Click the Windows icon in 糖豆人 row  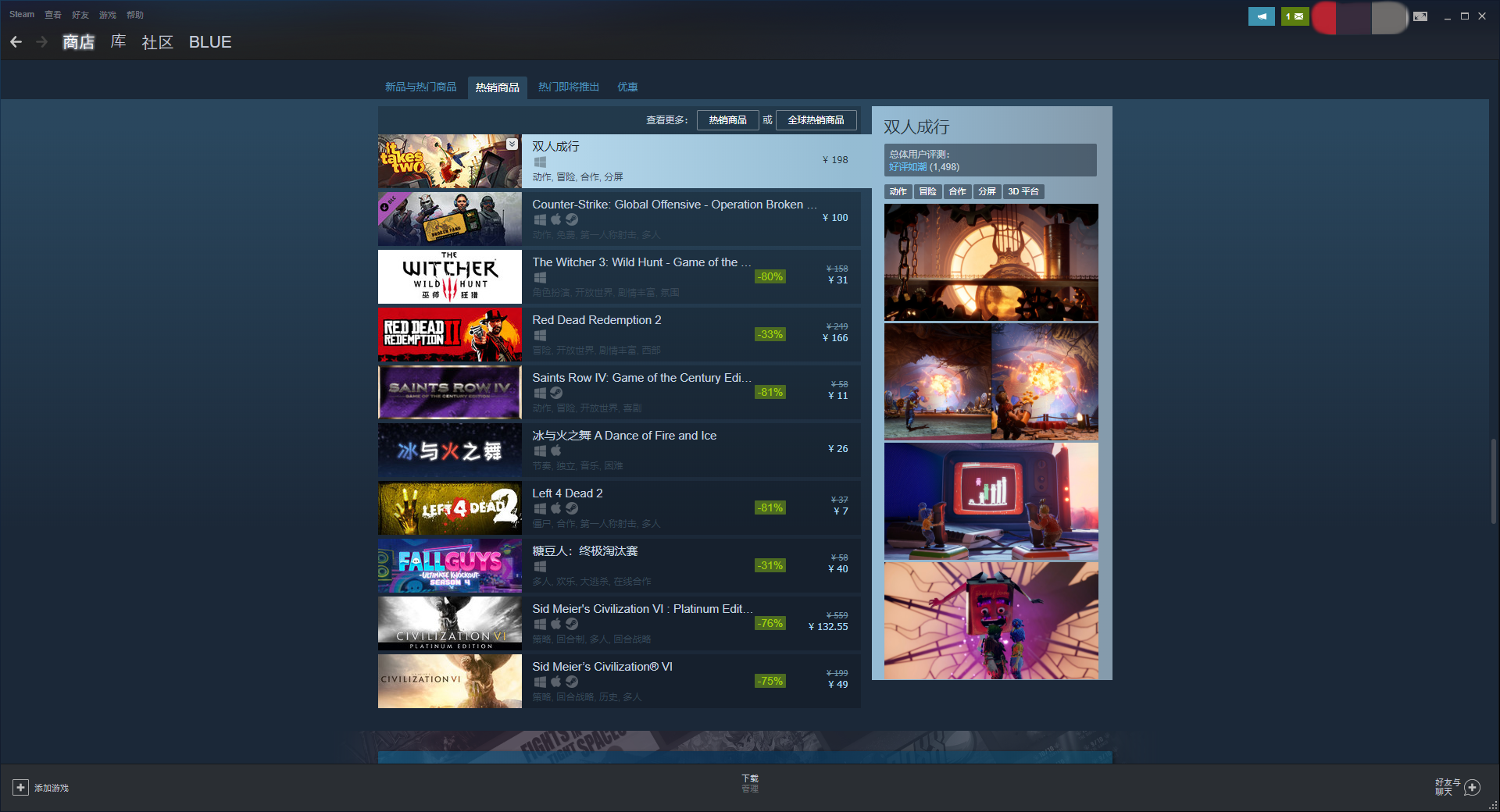click(540, 566)
